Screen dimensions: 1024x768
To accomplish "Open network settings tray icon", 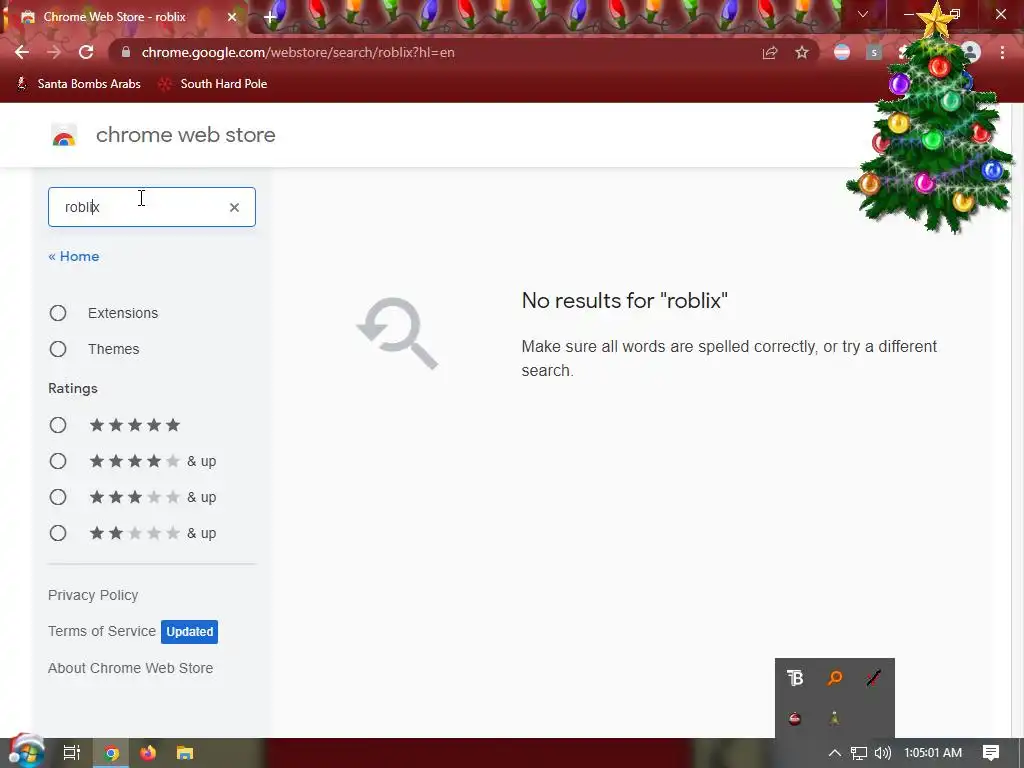I will point(859,753).
